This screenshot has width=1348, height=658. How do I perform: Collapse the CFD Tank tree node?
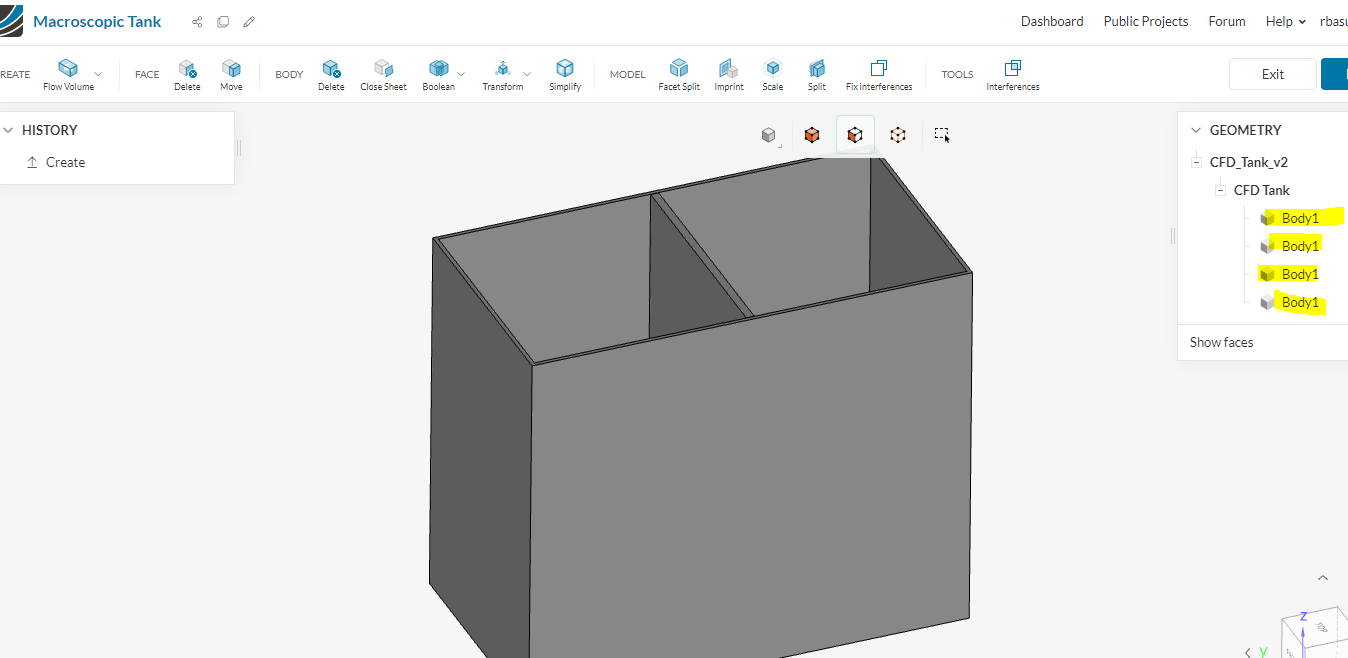(1220, 189)
